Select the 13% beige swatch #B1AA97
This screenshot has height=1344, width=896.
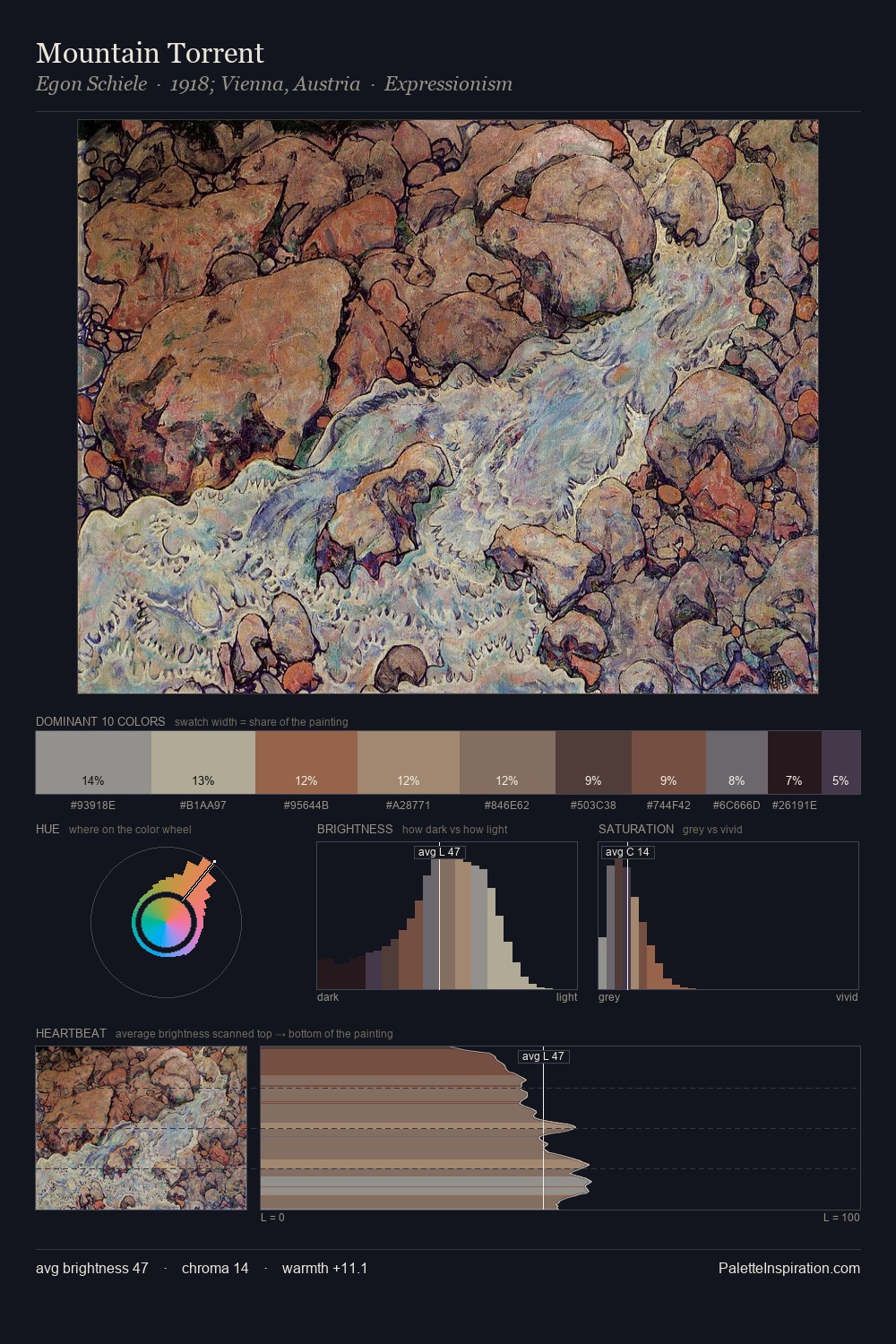click(x=203, y=762)
